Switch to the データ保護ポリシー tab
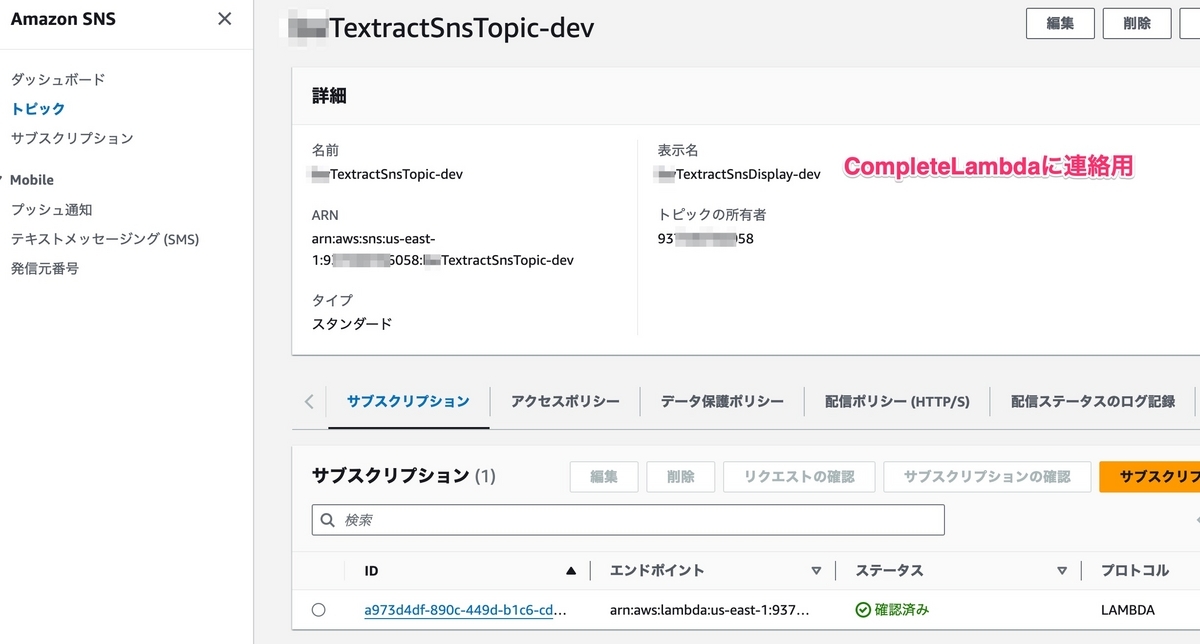Viewport: 1200px width, 644px height. pyautogui.click(x=722, y=401)
